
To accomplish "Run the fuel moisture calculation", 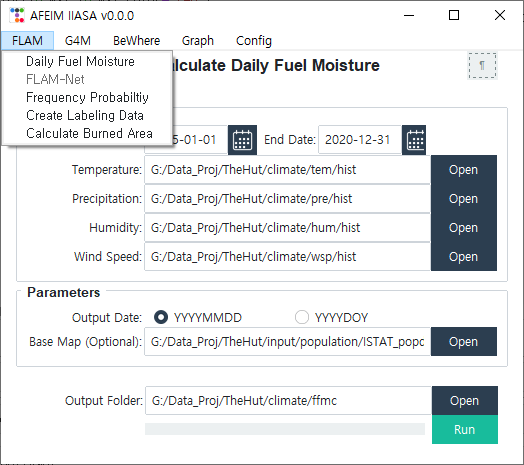I will [465, 430].
